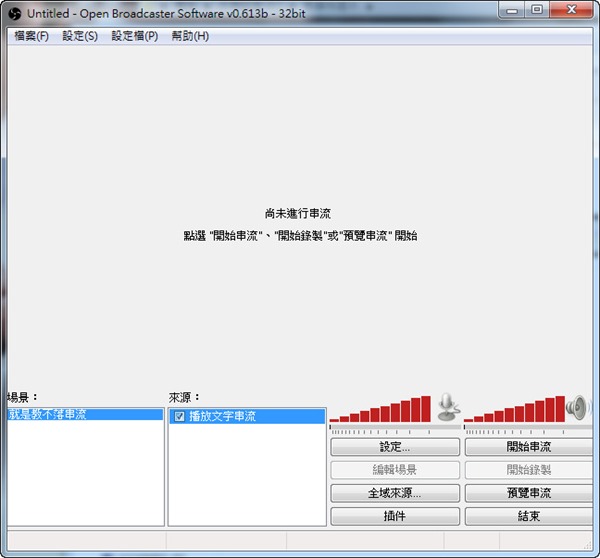Open the 設定(S) menu
Screen dimensions: 600x558
(80, 36)
